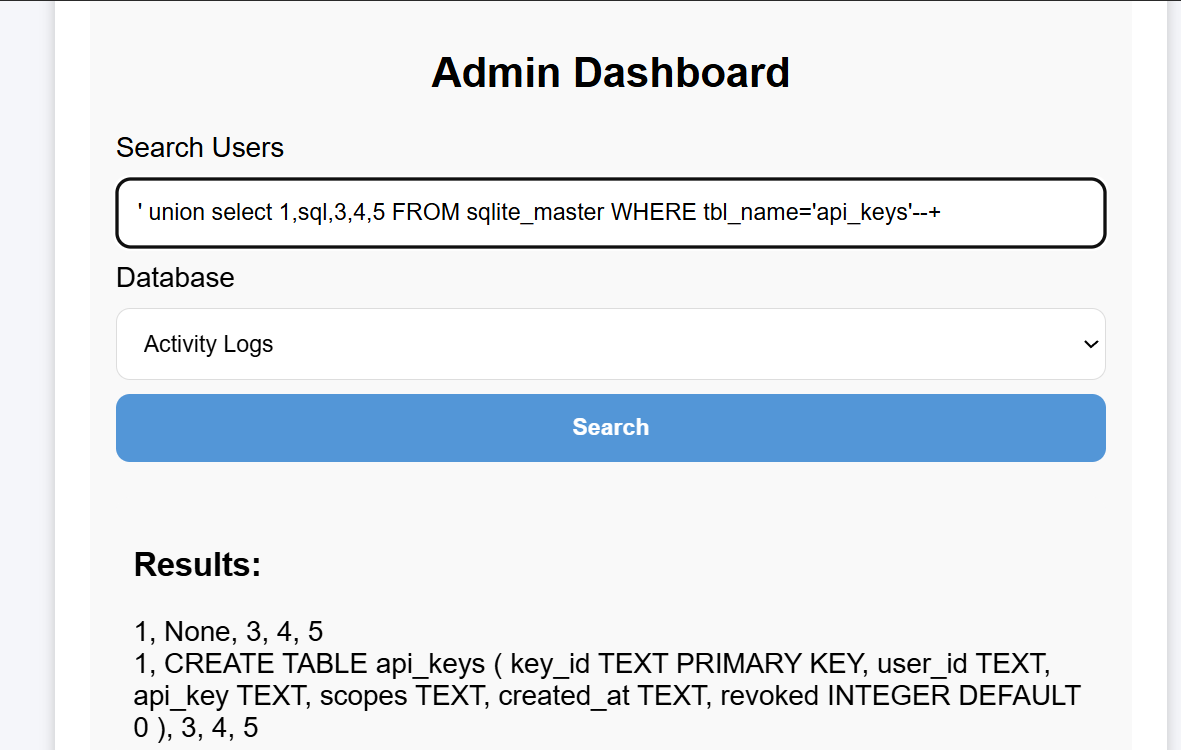Click the Database label

pos(175,278)
